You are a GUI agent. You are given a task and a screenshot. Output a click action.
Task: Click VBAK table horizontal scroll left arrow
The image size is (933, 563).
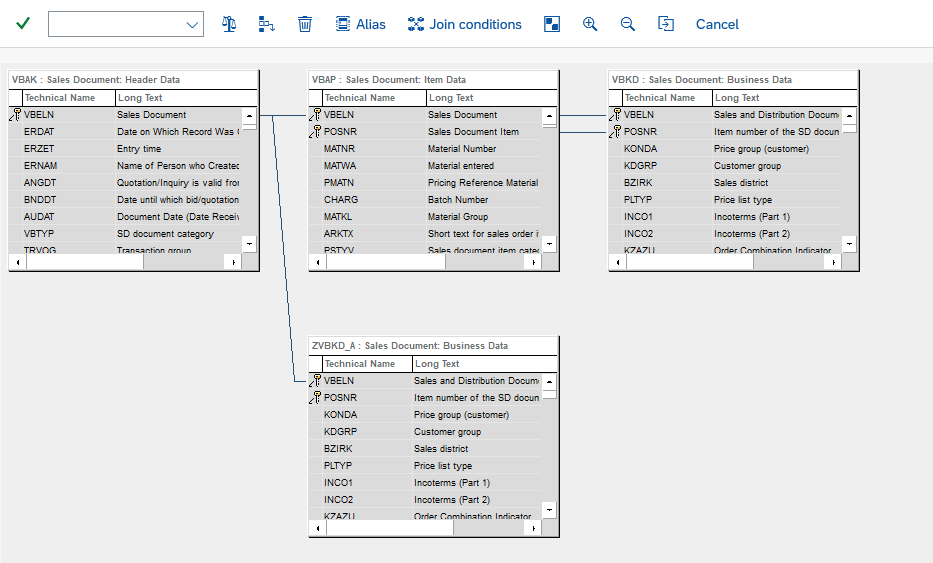18,262
